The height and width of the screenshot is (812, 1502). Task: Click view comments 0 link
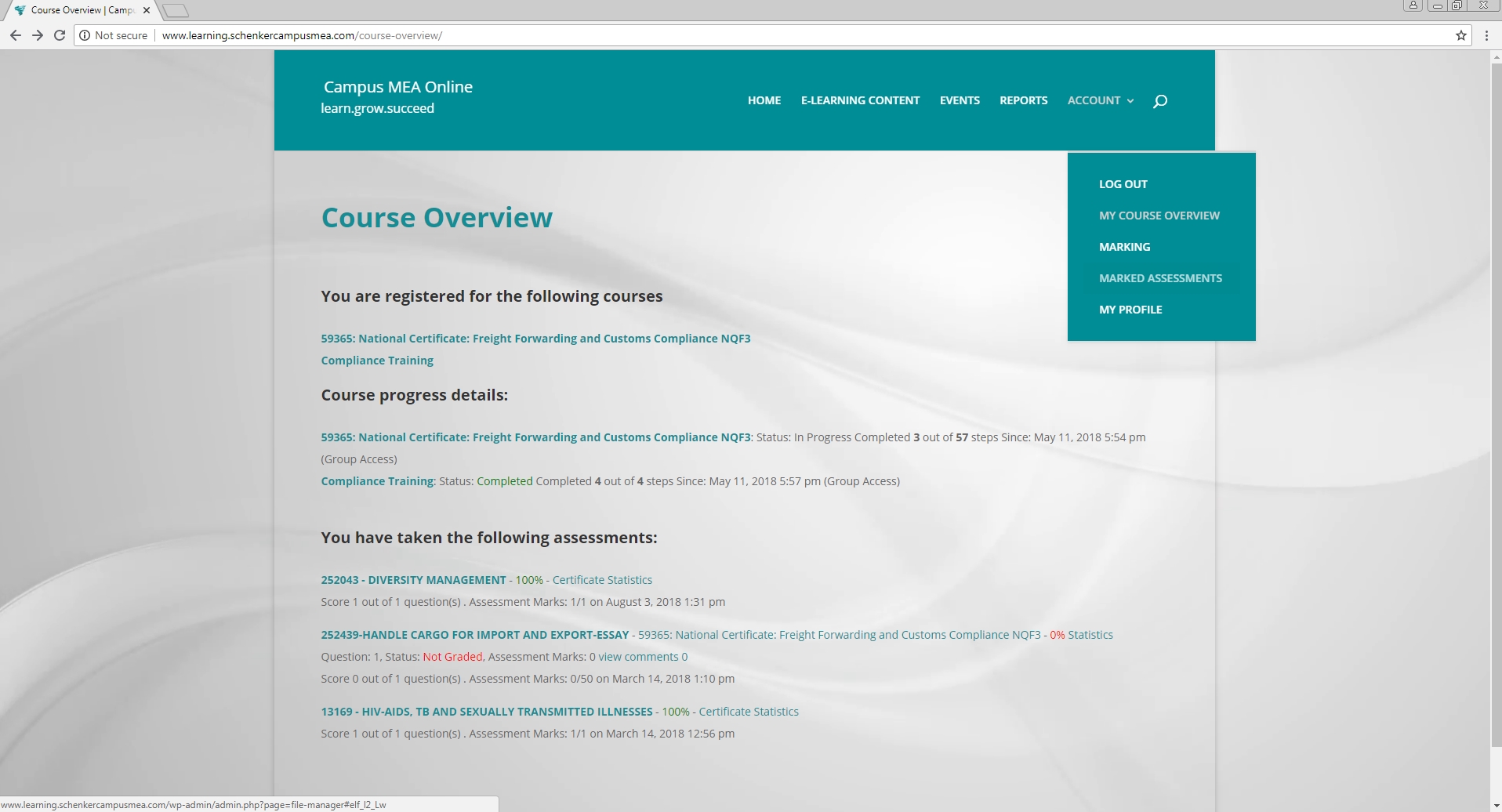[642, 657]
